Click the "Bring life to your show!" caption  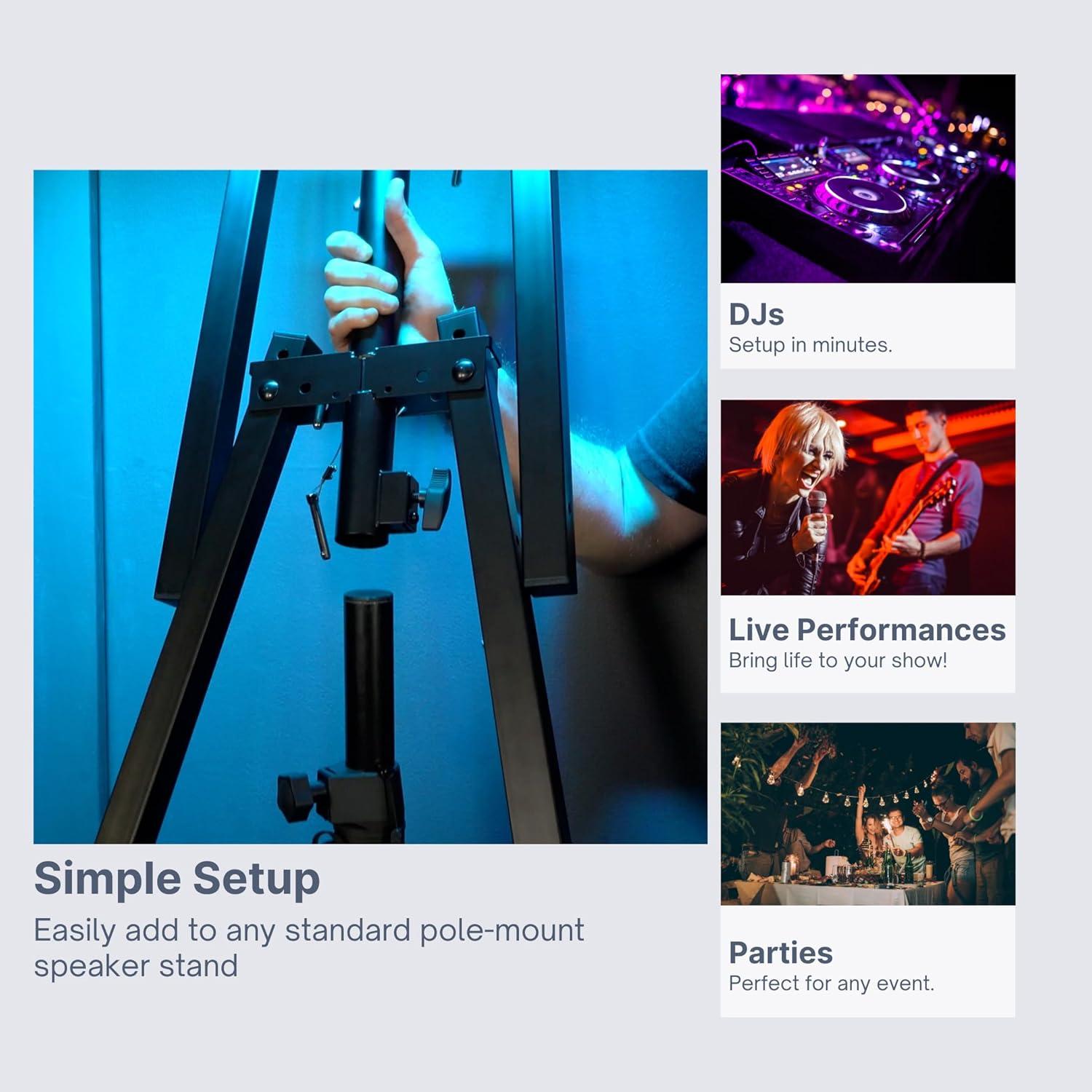coord(838,660)
